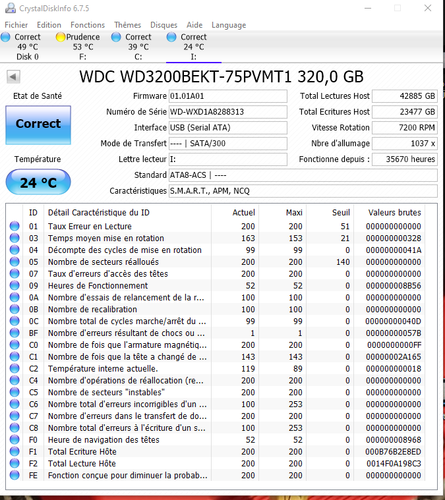Click the Correct health status button

click(38, 125)
